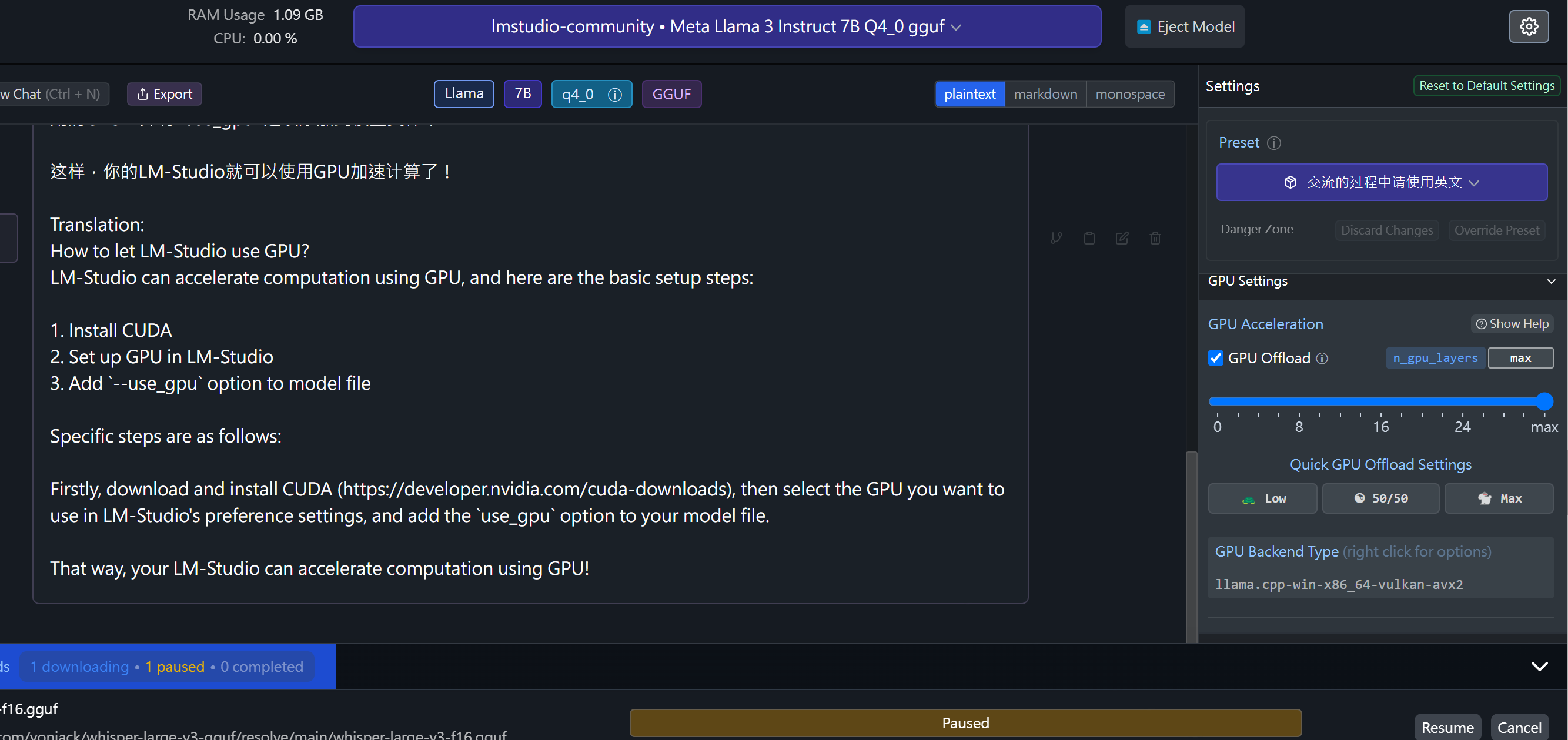
Task: Cancel the paused download
Action: pos(1519,727)
